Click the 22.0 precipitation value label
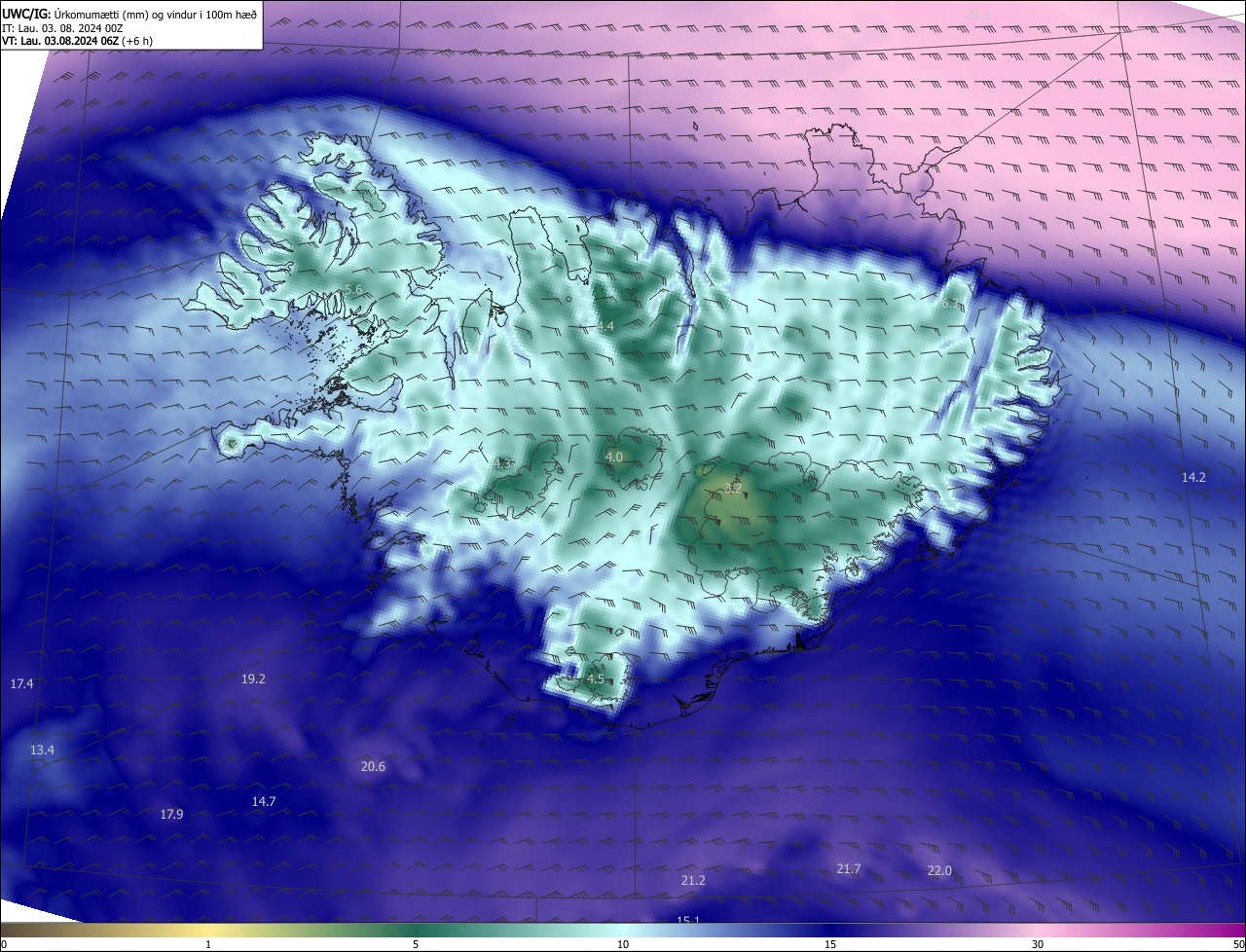Viewport: 1246px width, 952px height. pos(939,870)
